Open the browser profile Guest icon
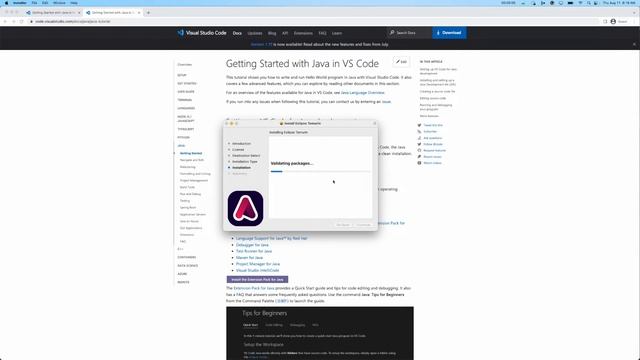 [613, 21]
